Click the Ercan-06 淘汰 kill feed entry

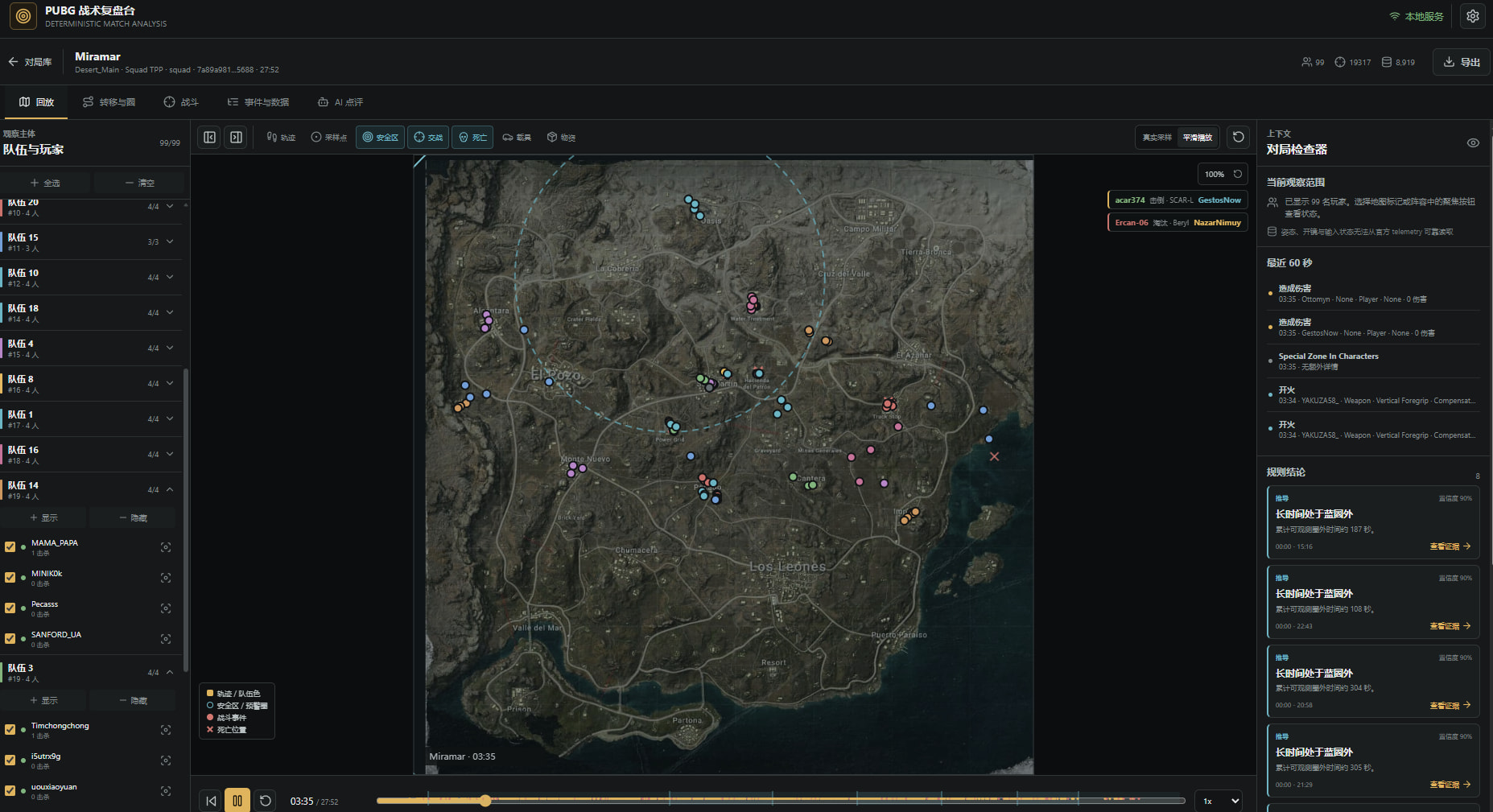[x=1177, y=223]
